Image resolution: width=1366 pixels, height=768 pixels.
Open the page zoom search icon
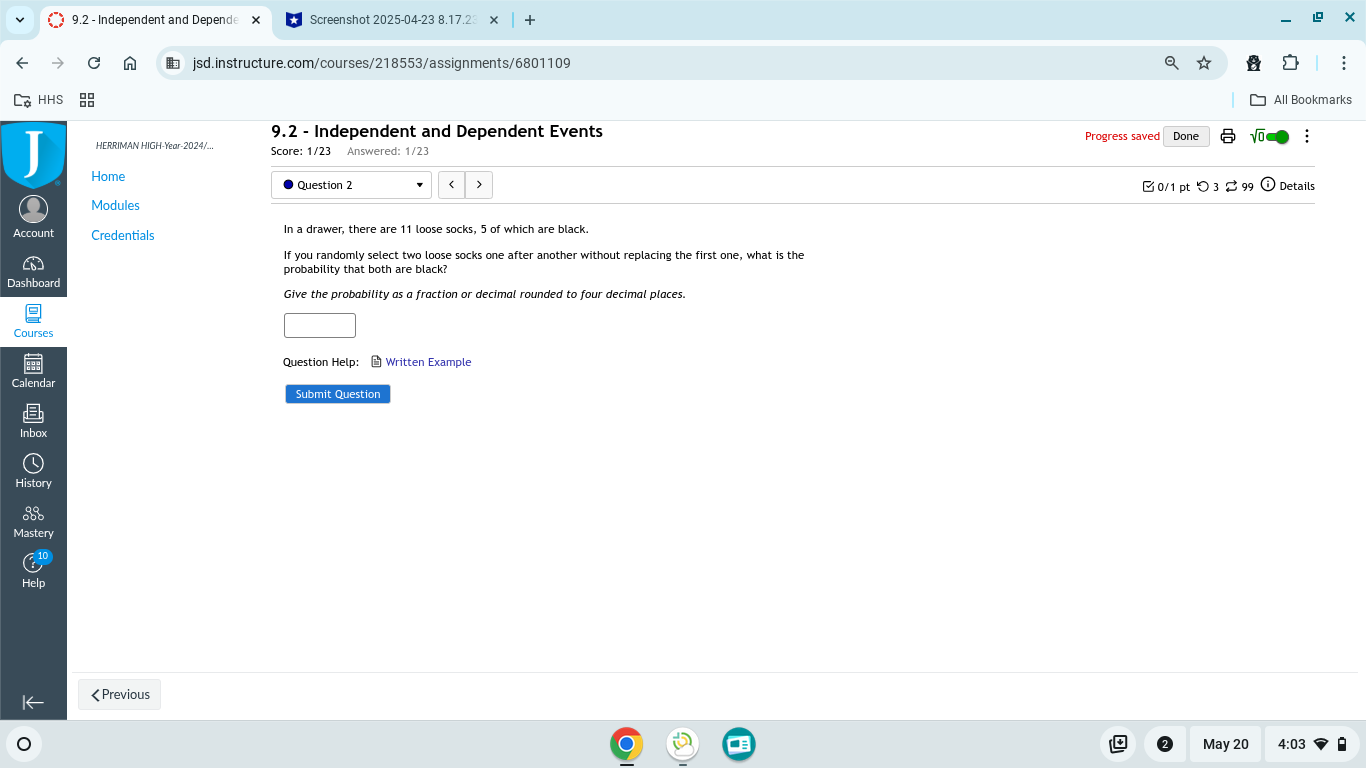(1172, 63)
